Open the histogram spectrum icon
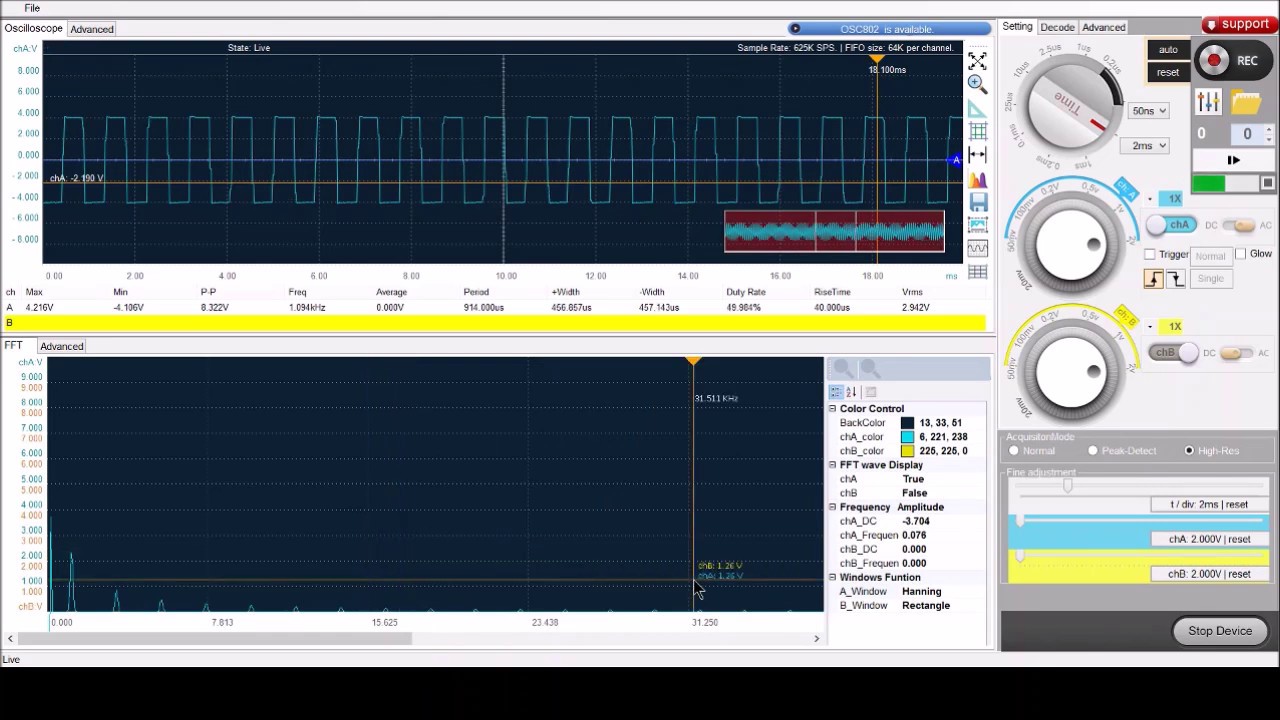Screen dimensions: 1280x720 tap(977, 179)
